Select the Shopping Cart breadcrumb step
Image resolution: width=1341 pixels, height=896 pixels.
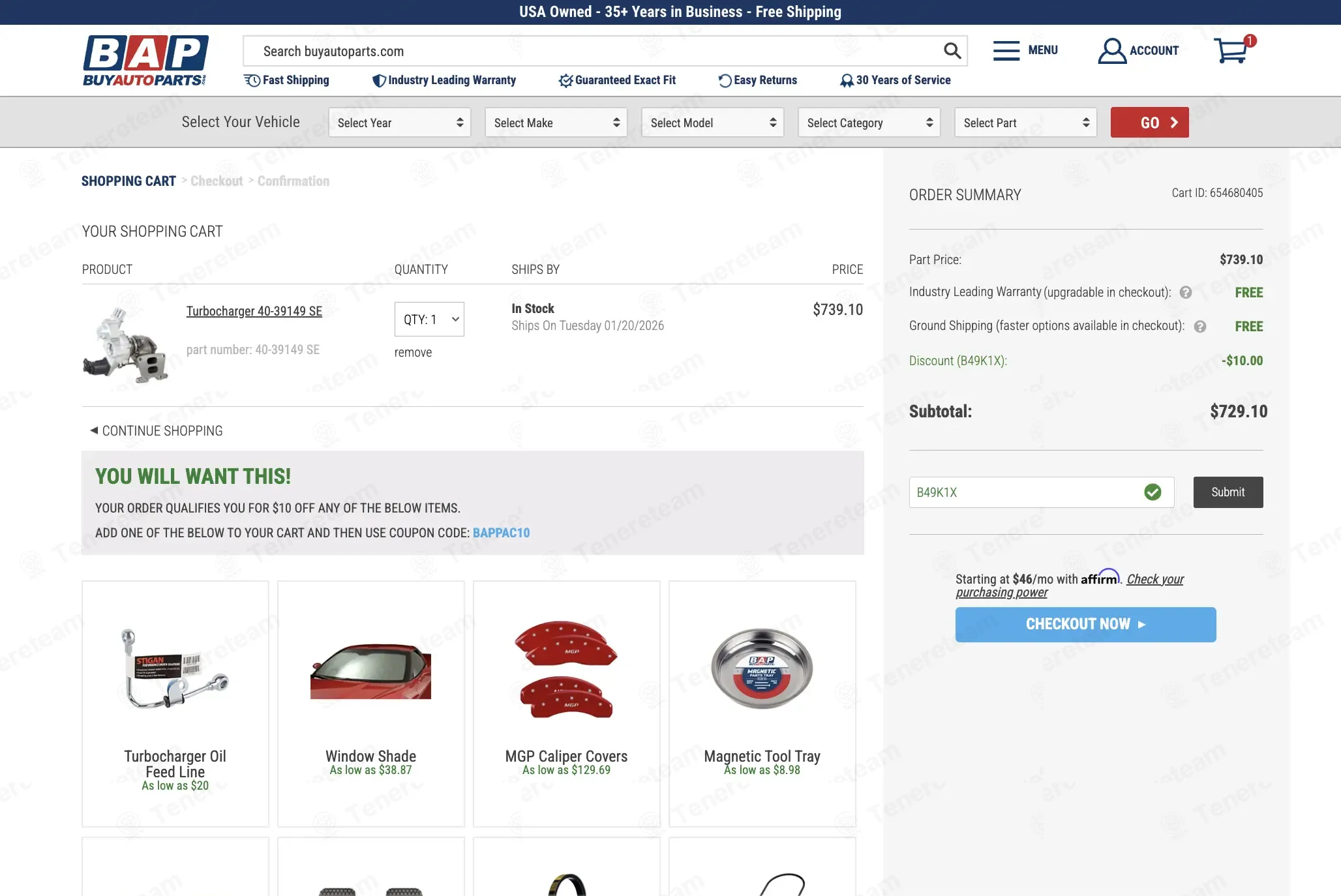(128, 181)
